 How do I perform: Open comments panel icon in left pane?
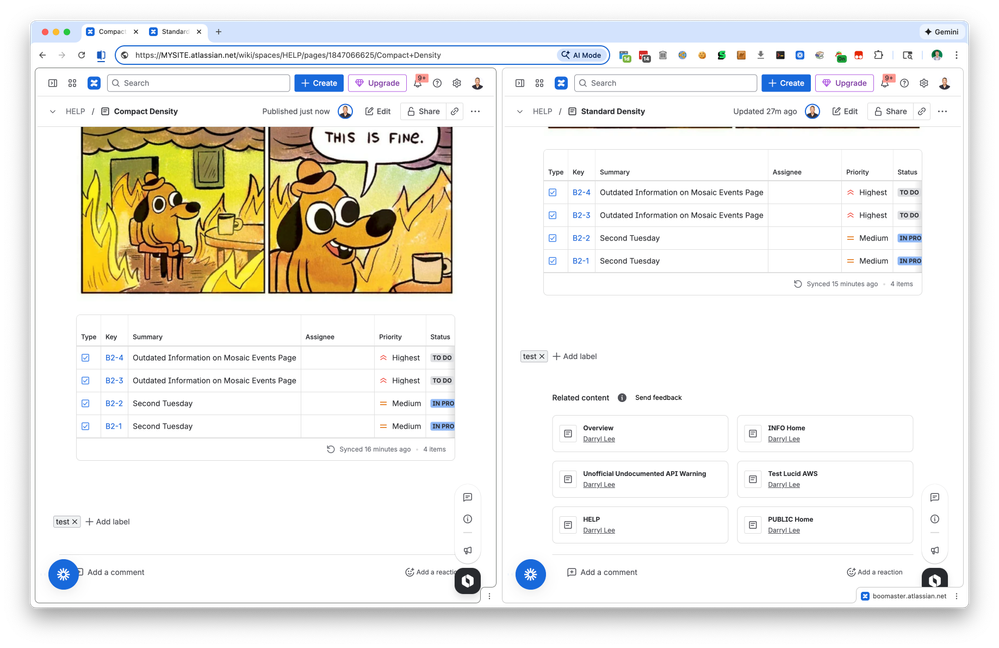[468, 497]
